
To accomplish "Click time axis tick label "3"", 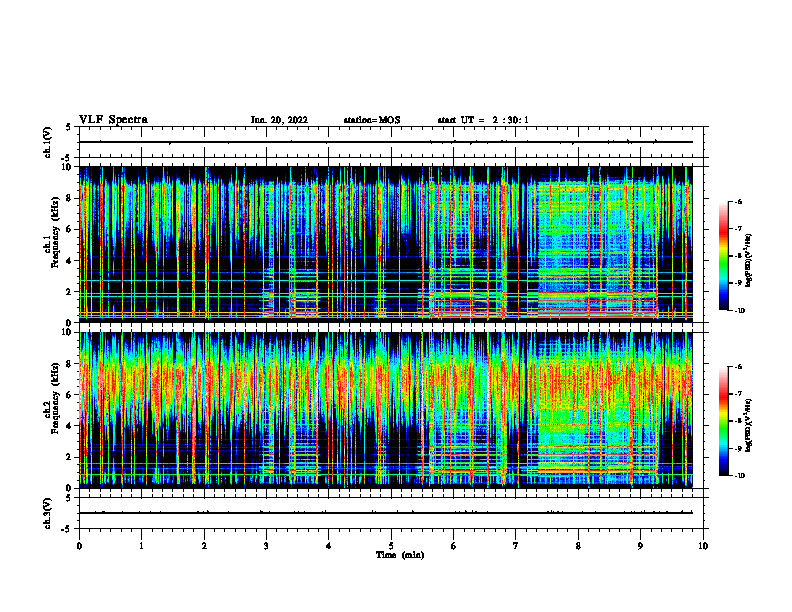I will pos(266,546).
